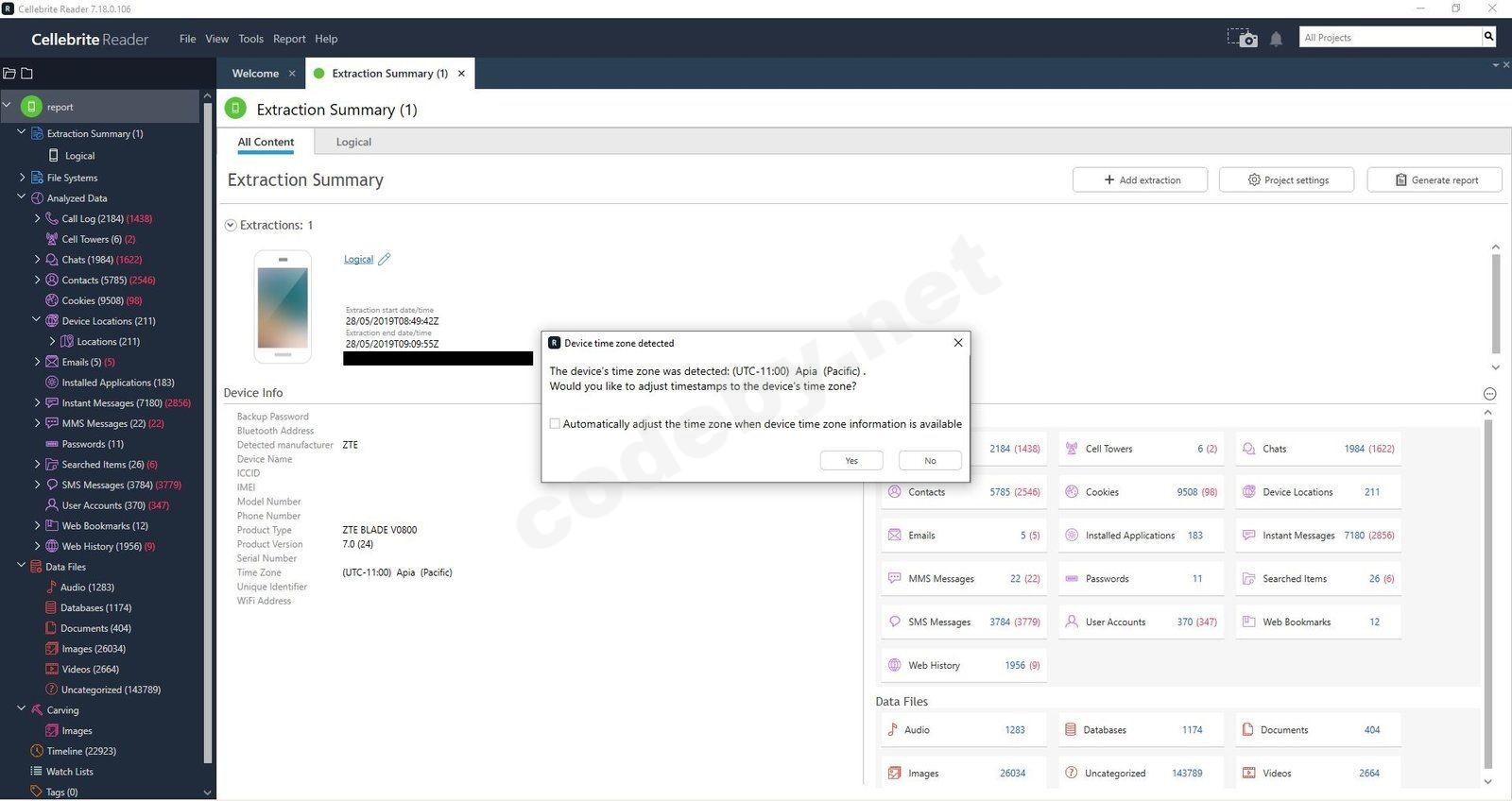Click the Web Bookmarks summary card
1512x801 pixels.
point(1318,622)
